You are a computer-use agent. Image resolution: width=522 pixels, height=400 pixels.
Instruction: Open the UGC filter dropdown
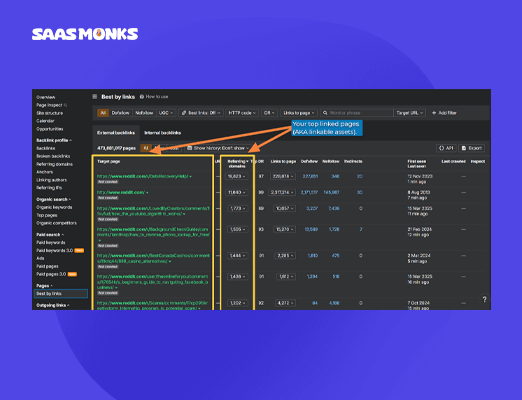click(166, 113)
